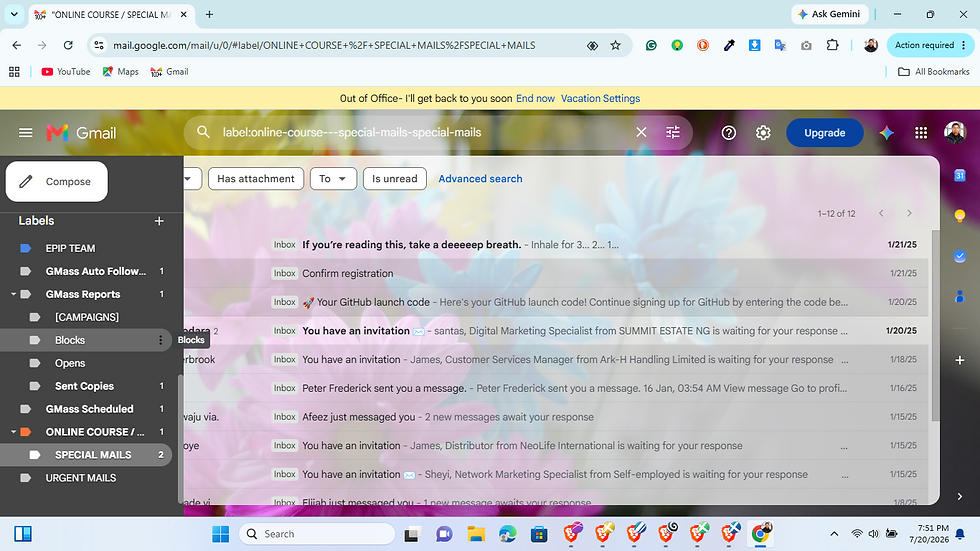Open Advanced search link
The height and width of the screenshot is (551, 980).
click(480, 179)
